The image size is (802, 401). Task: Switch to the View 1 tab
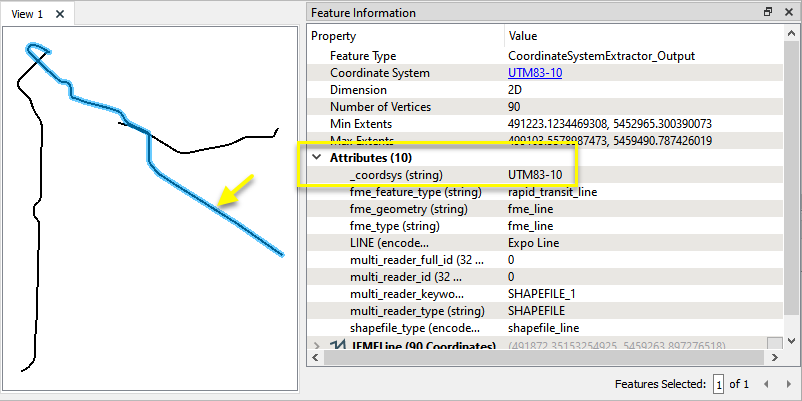(27, 14)
